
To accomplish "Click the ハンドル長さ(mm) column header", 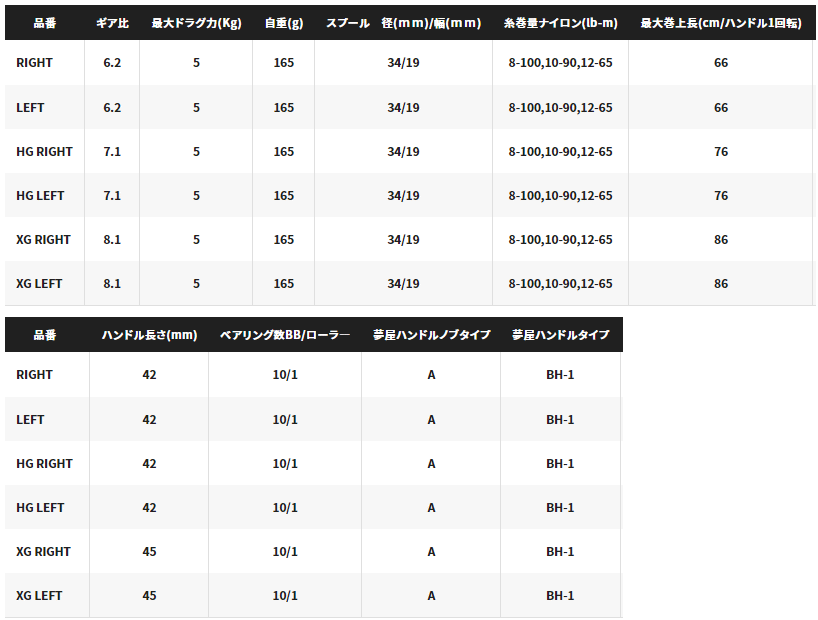I will coord(149,335).
